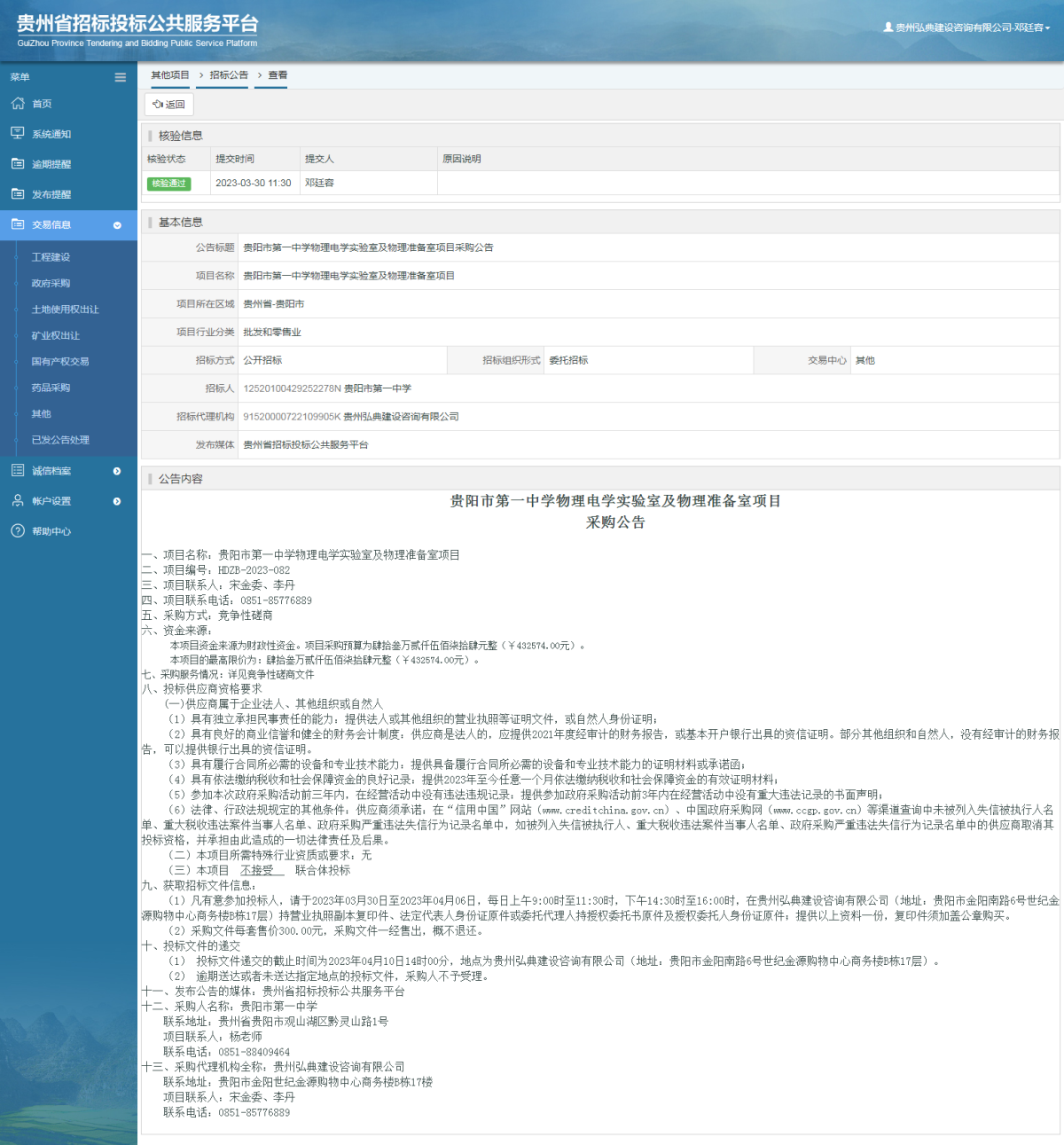Select 政府采购 submenu item

coord(51,283)
